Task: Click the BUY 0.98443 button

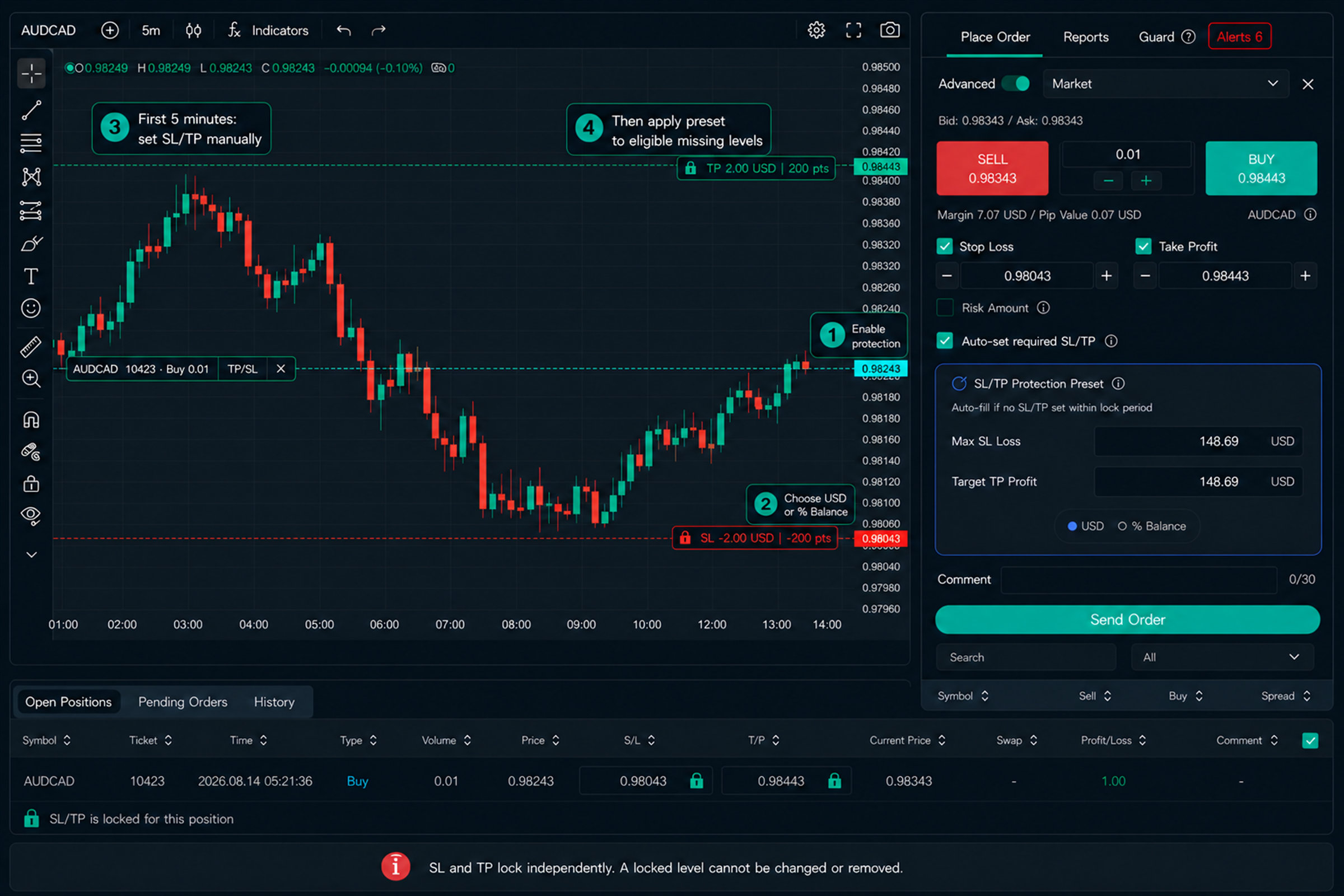Action: click(1261, 168)
